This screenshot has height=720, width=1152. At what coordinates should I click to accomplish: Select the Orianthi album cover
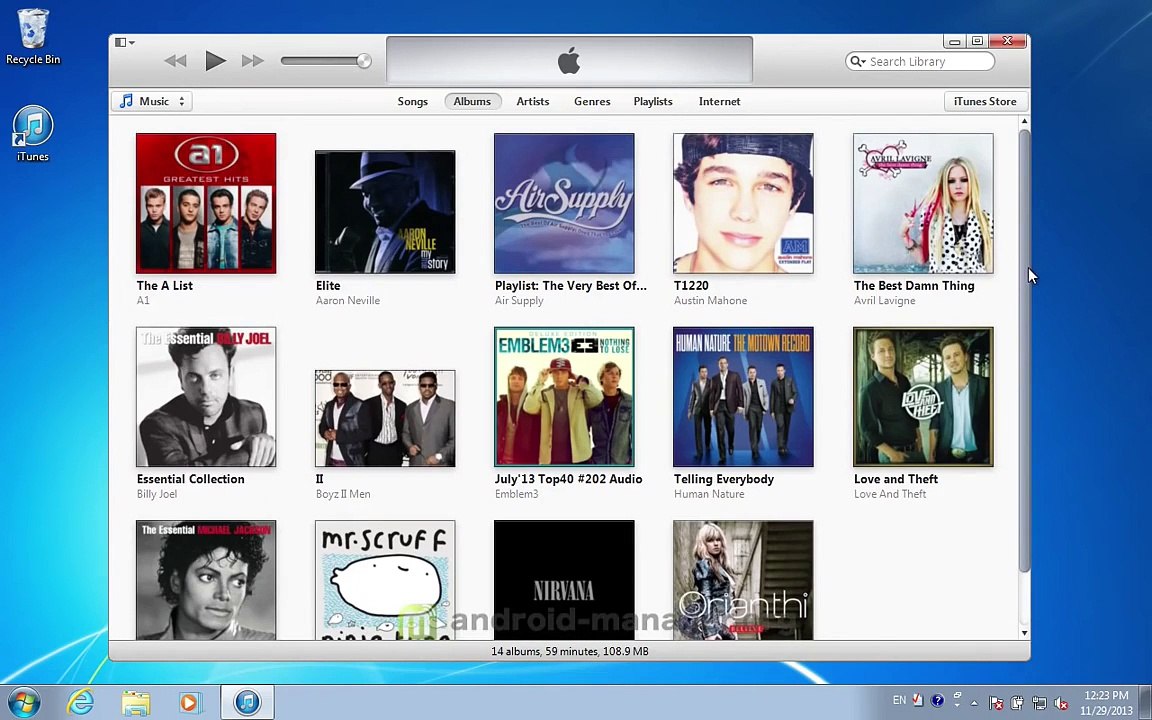click(x=744, y=580)
